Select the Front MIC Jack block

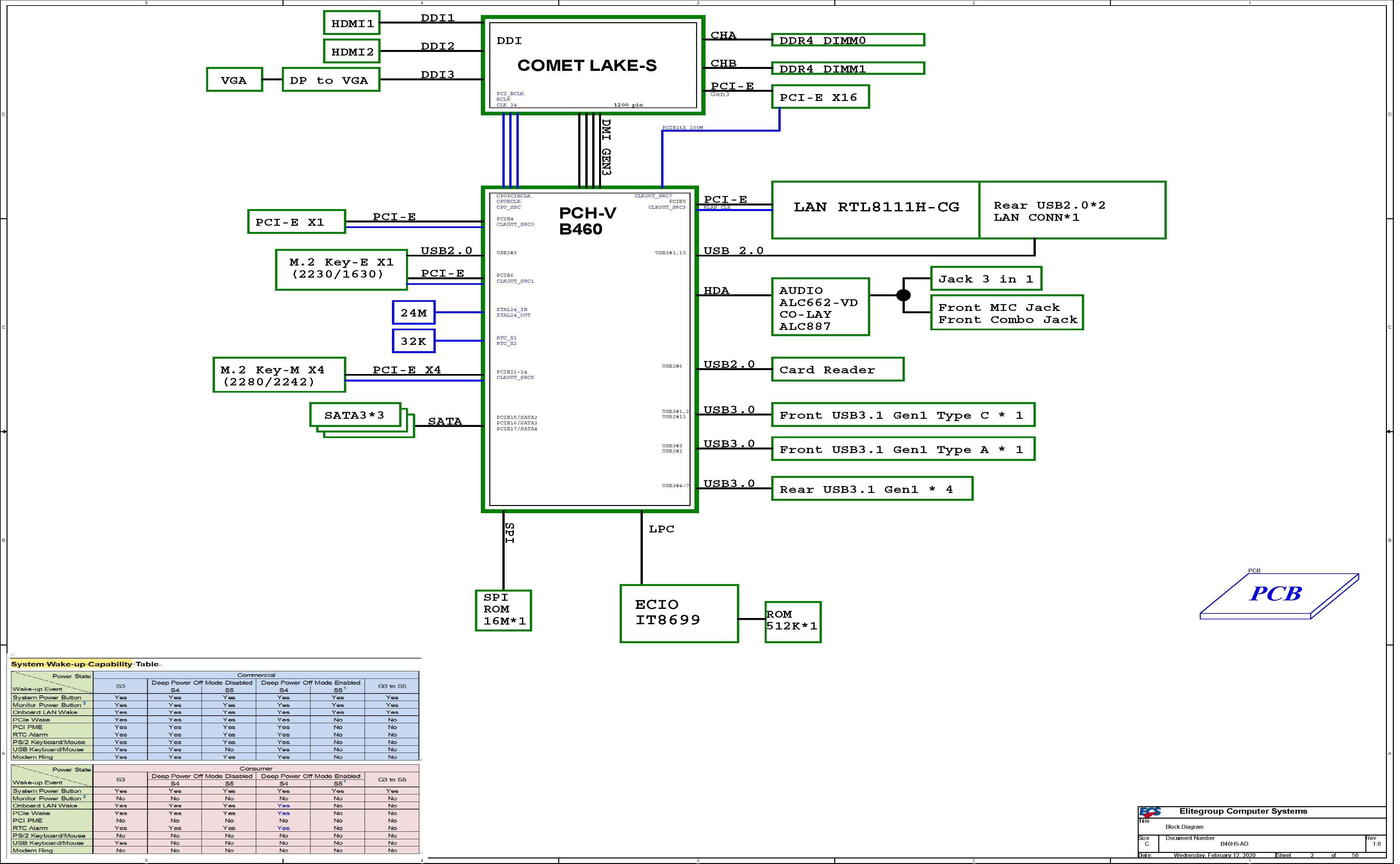click(x=1007, y=313)
